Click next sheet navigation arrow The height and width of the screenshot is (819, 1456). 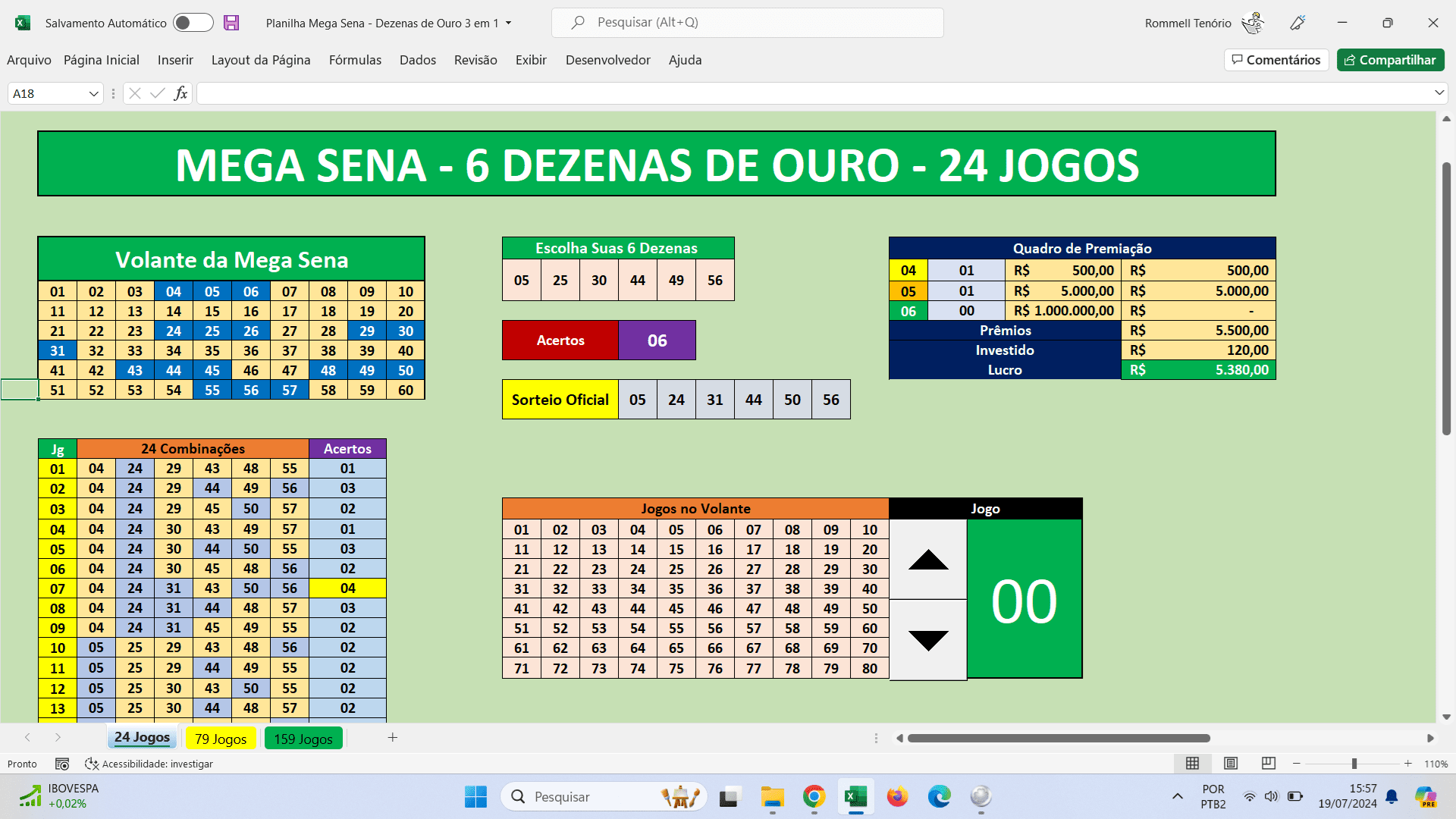tap(58, 737)
